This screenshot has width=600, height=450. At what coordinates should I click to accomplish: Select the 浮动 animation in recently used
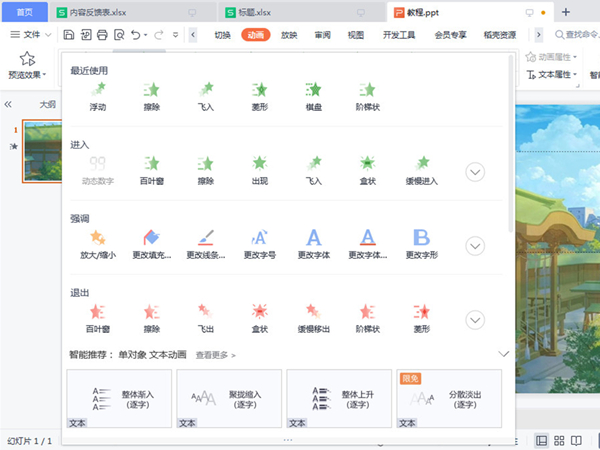97,95
